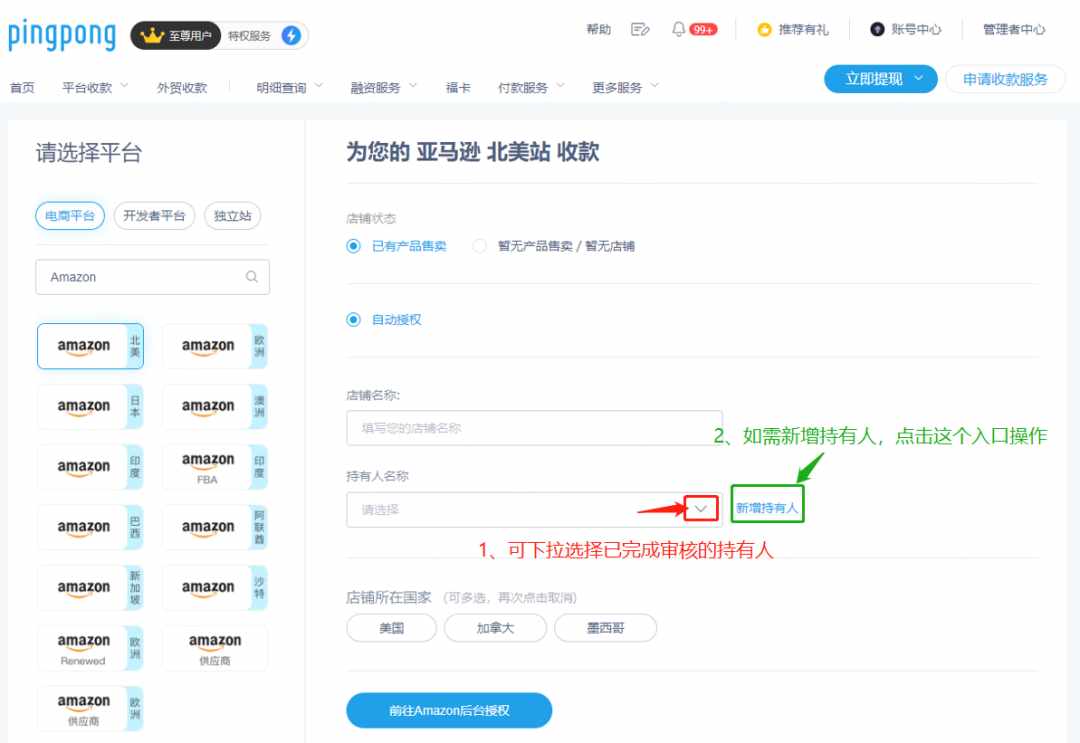Image resolution: width=1080 pixels, height=743 pixels.
Task: Select the 自动授权 radio option
Action: click(353, 320)
